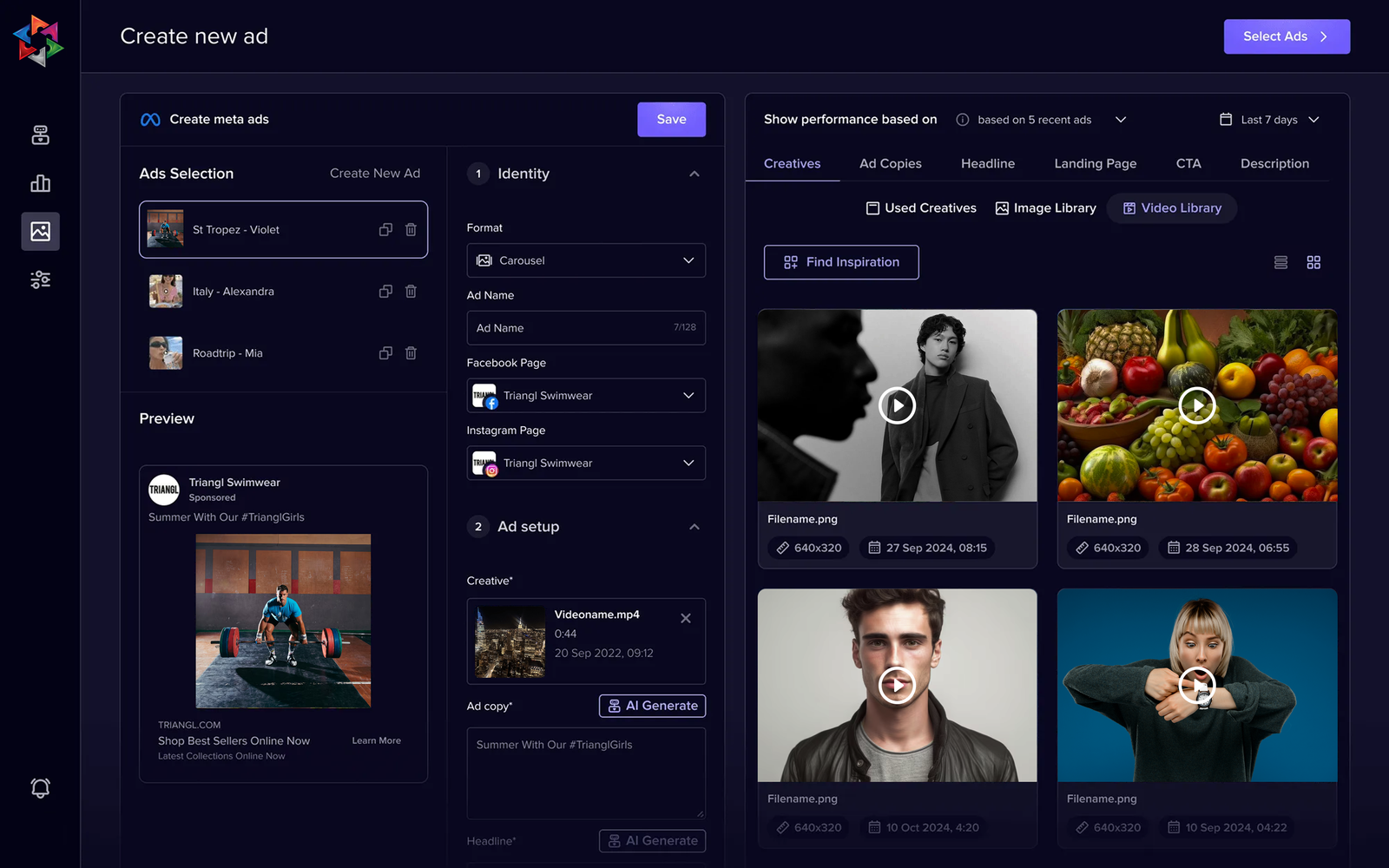Delete the Roadtrip - Mia ad
Viewport: 1389px width, 868px height.
(411, 353)
